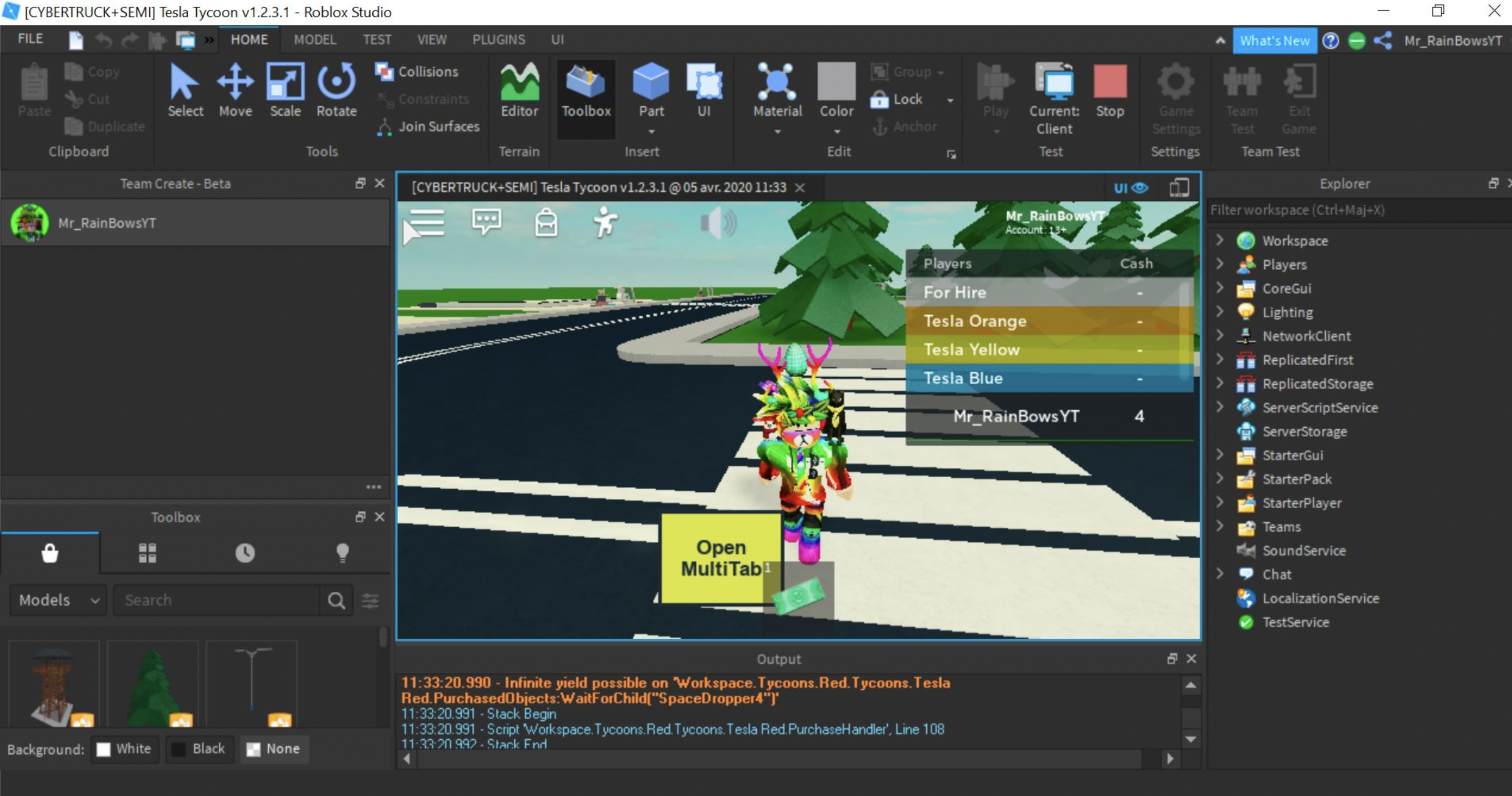Image resolution: width=1512 pixels, height=796 pixels.
Task: Activate the Move tool
Action: coord(236,90)
